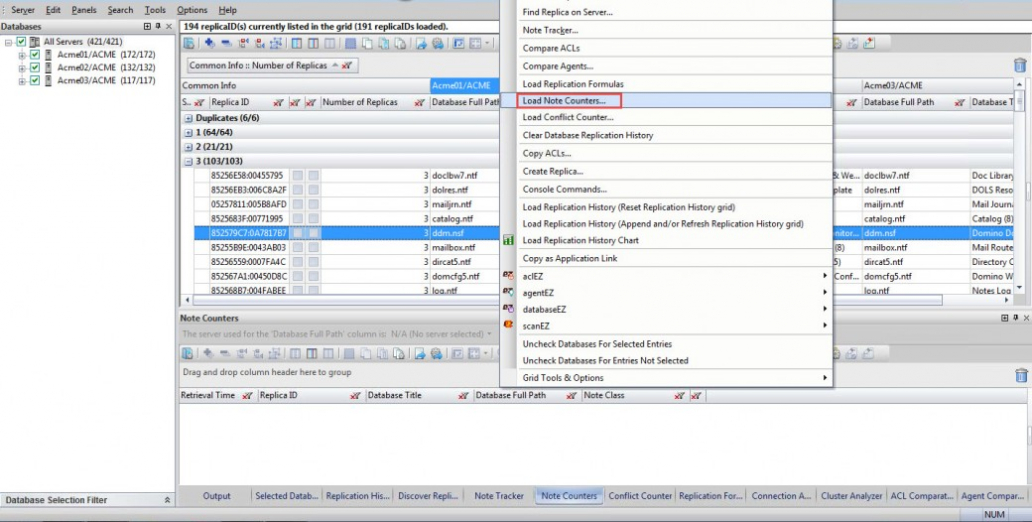The image size is (1032, 522).
Task: Collapse the 3 (103/103) group row
Action: coord(188,162)
